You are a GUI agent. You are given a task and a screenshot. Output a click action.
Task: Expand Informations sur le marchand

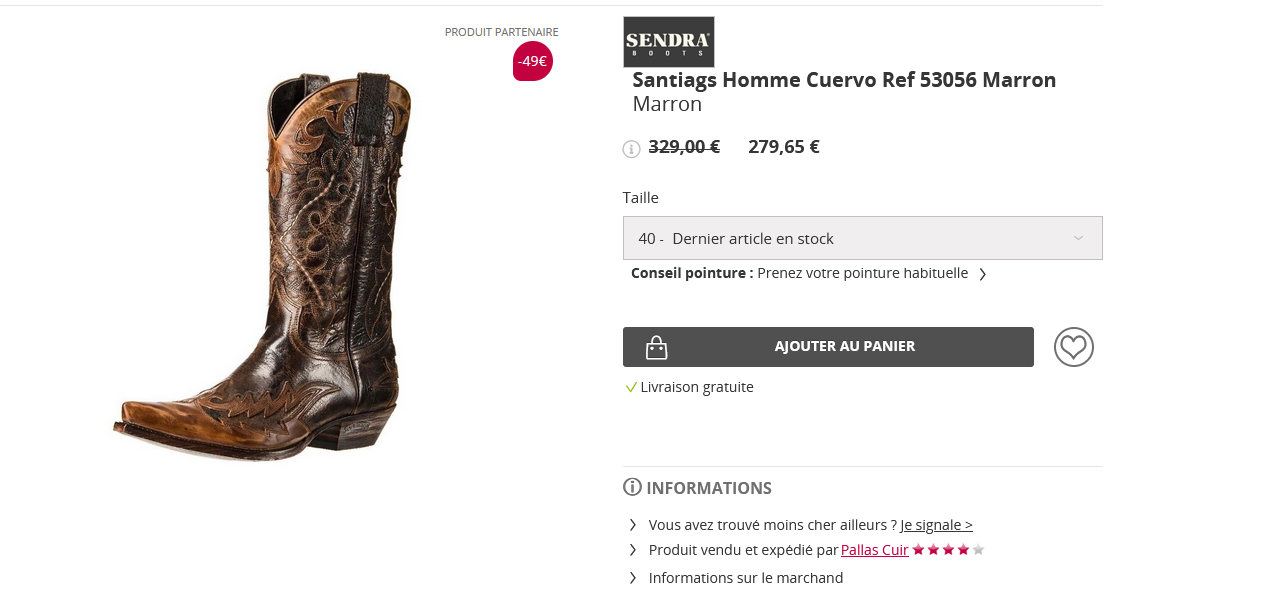pos(745,578)
